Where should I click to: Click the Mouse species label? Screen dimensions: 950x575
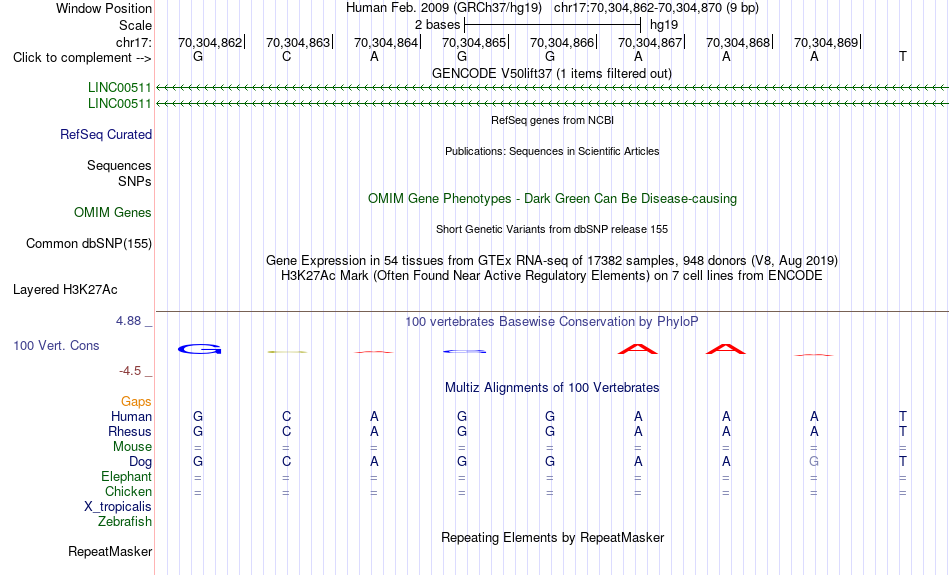coord(132,447)
